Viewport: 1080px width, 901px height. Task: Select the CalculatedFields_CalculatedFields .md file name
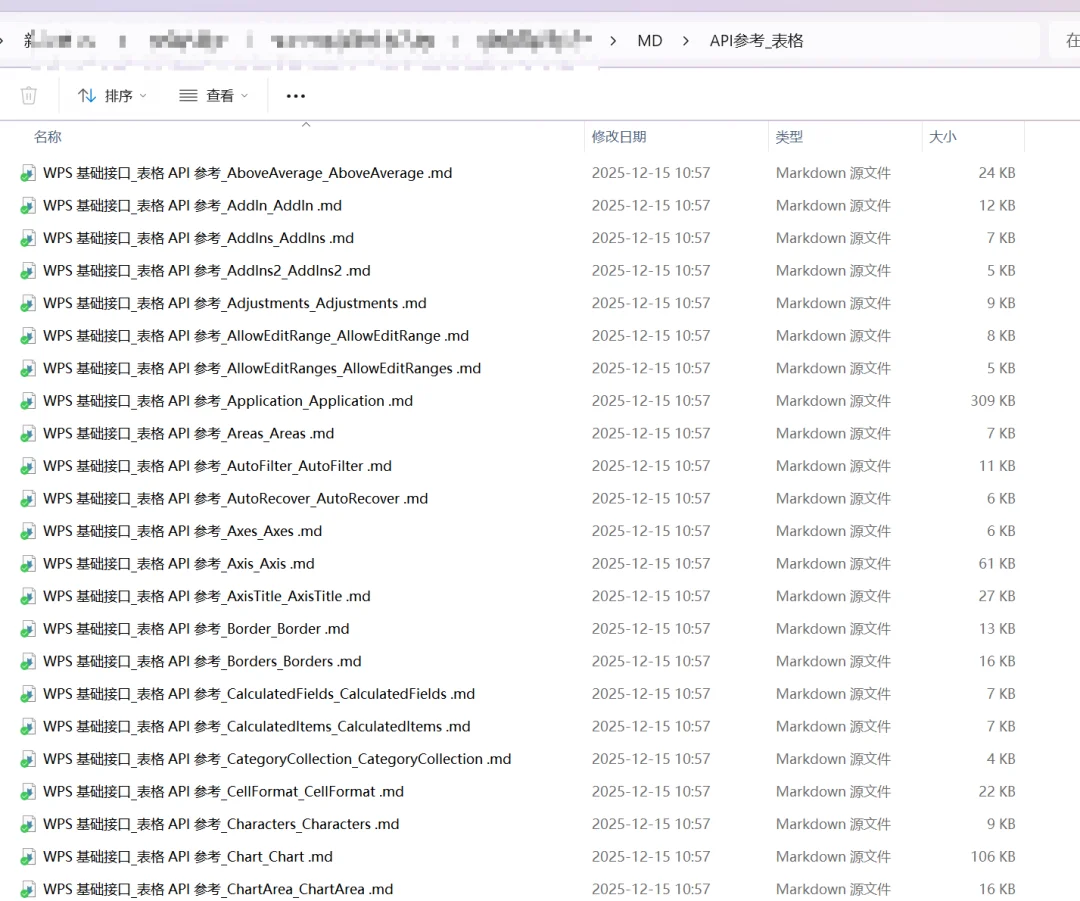(x=259, y=694)
